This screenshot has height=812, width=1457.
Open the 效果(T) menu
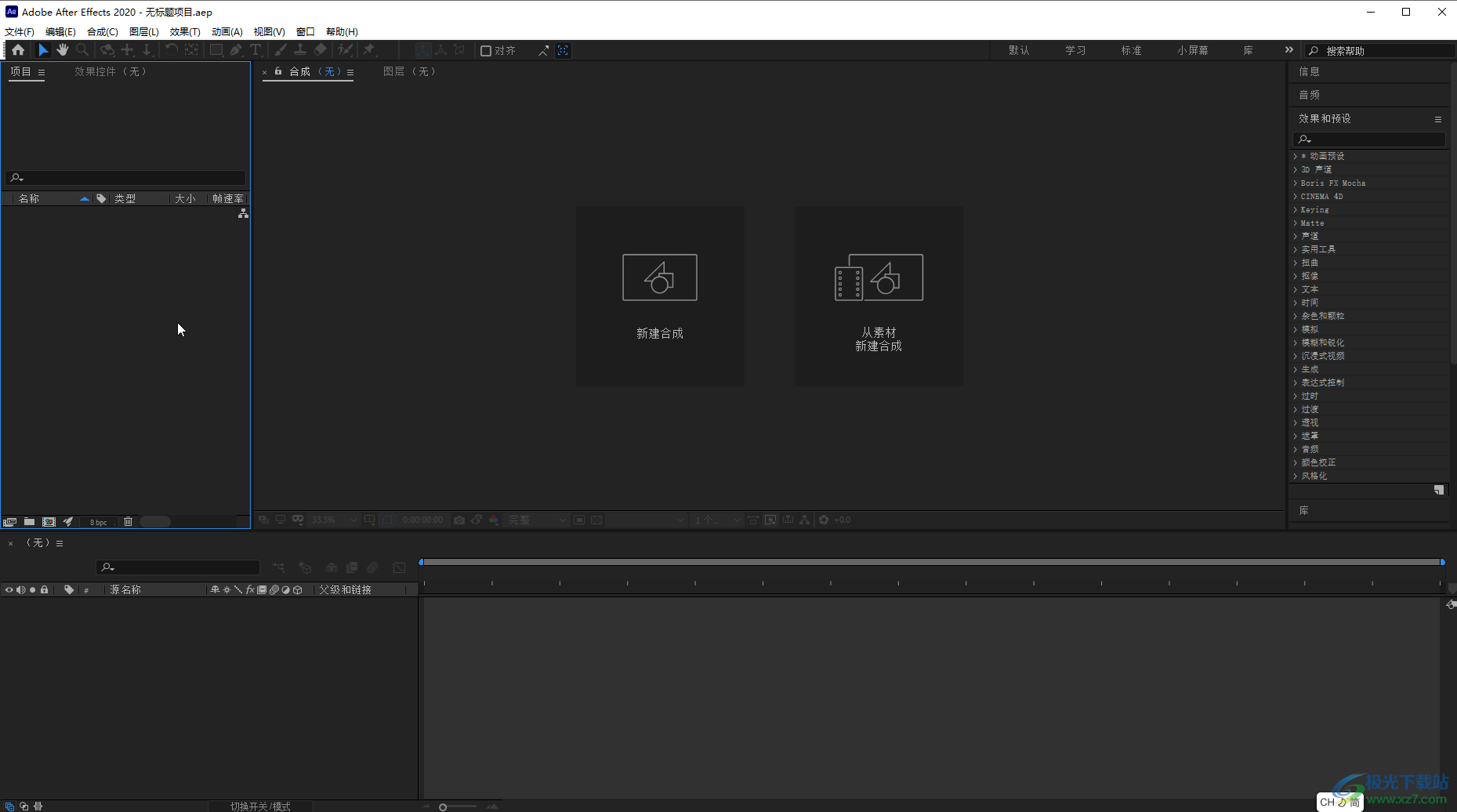pos(185,31)
